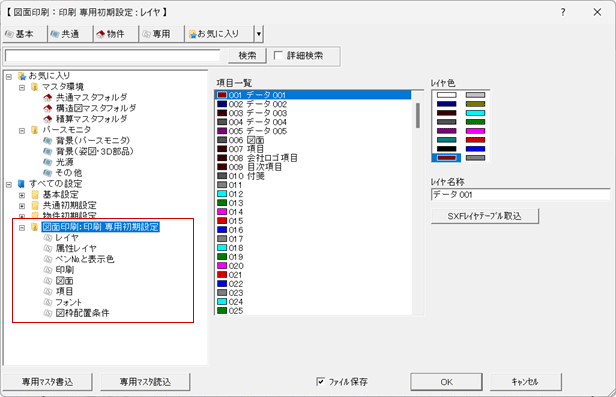Click the 専用マスタ読込 button
The height and width of the screenshot is (397, 616).
145,382
